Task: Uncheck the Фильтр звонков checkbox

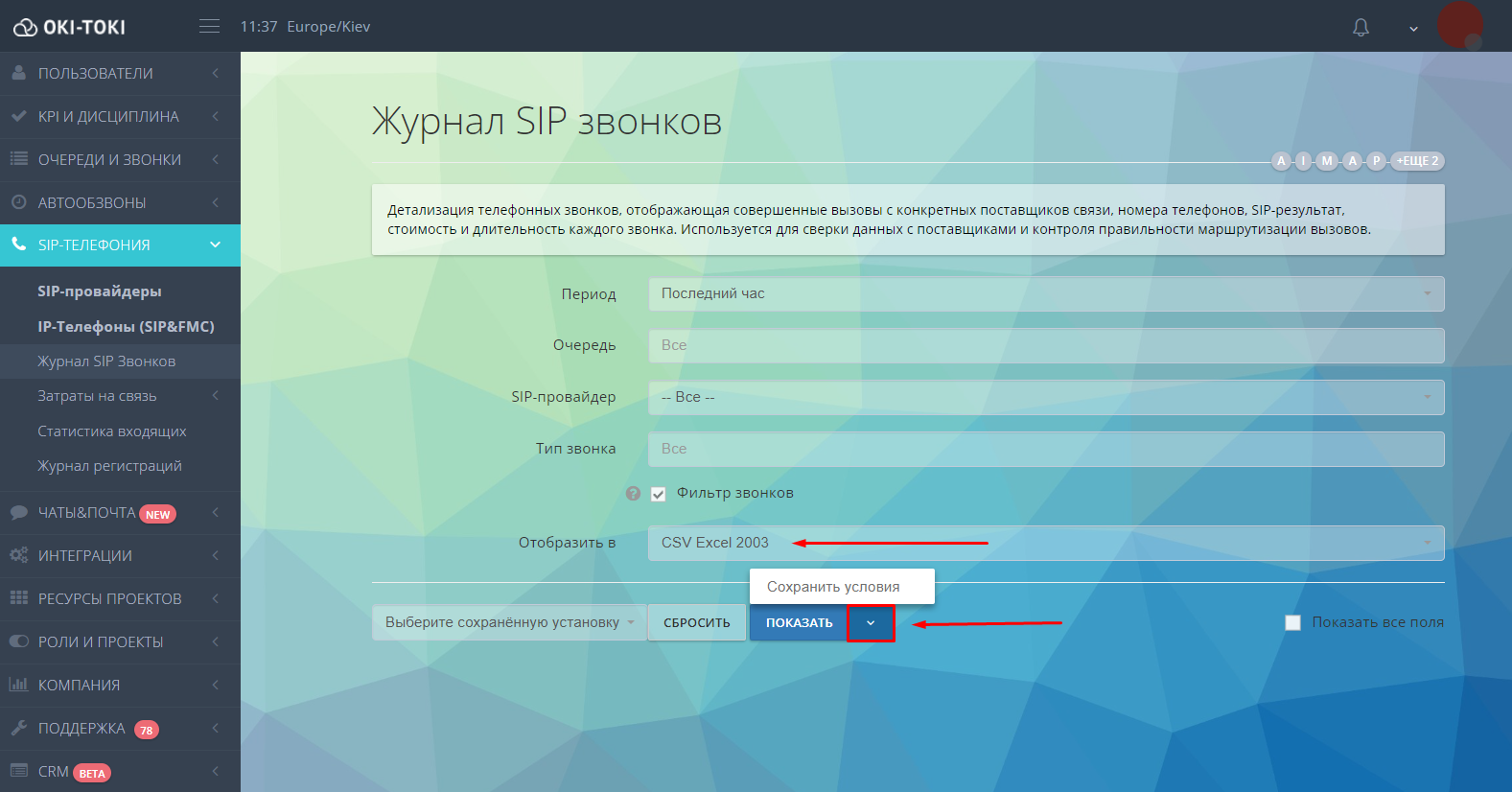Action: pyautogui.click(x=659, y=494)
